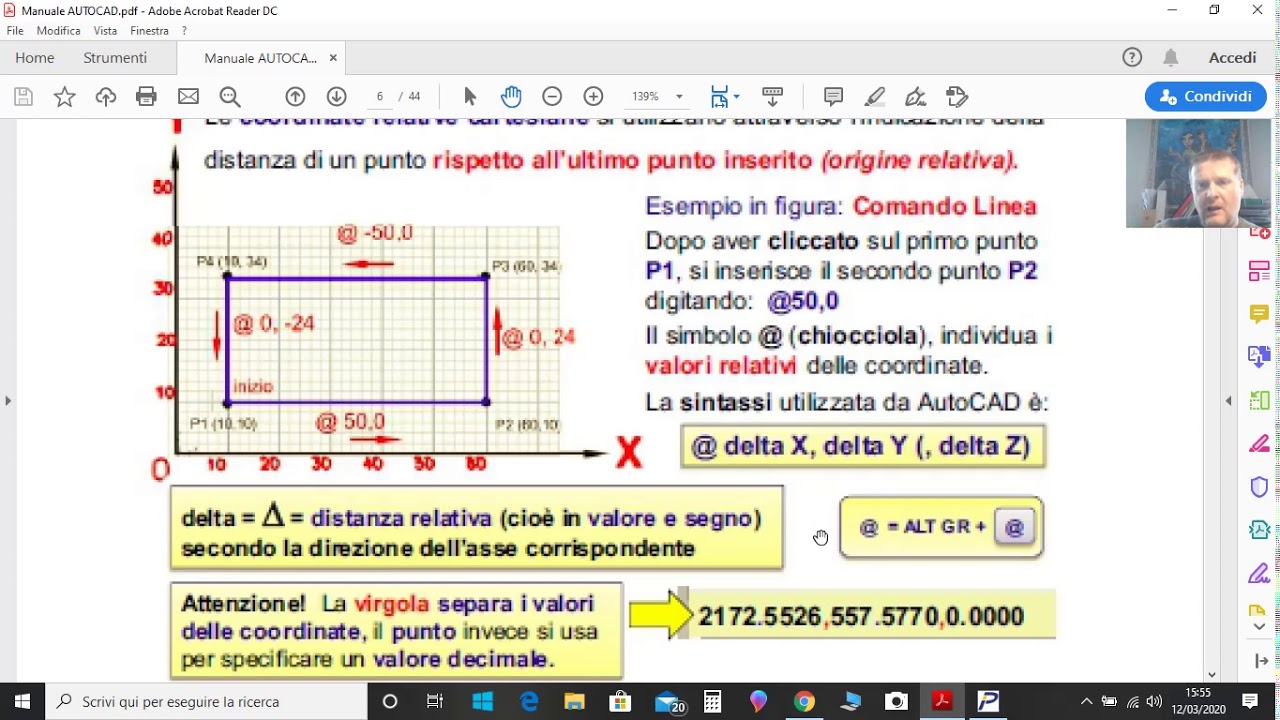Click the page number field showing 6
This screenshot has height=720, width=1280.
click(380, 97)
